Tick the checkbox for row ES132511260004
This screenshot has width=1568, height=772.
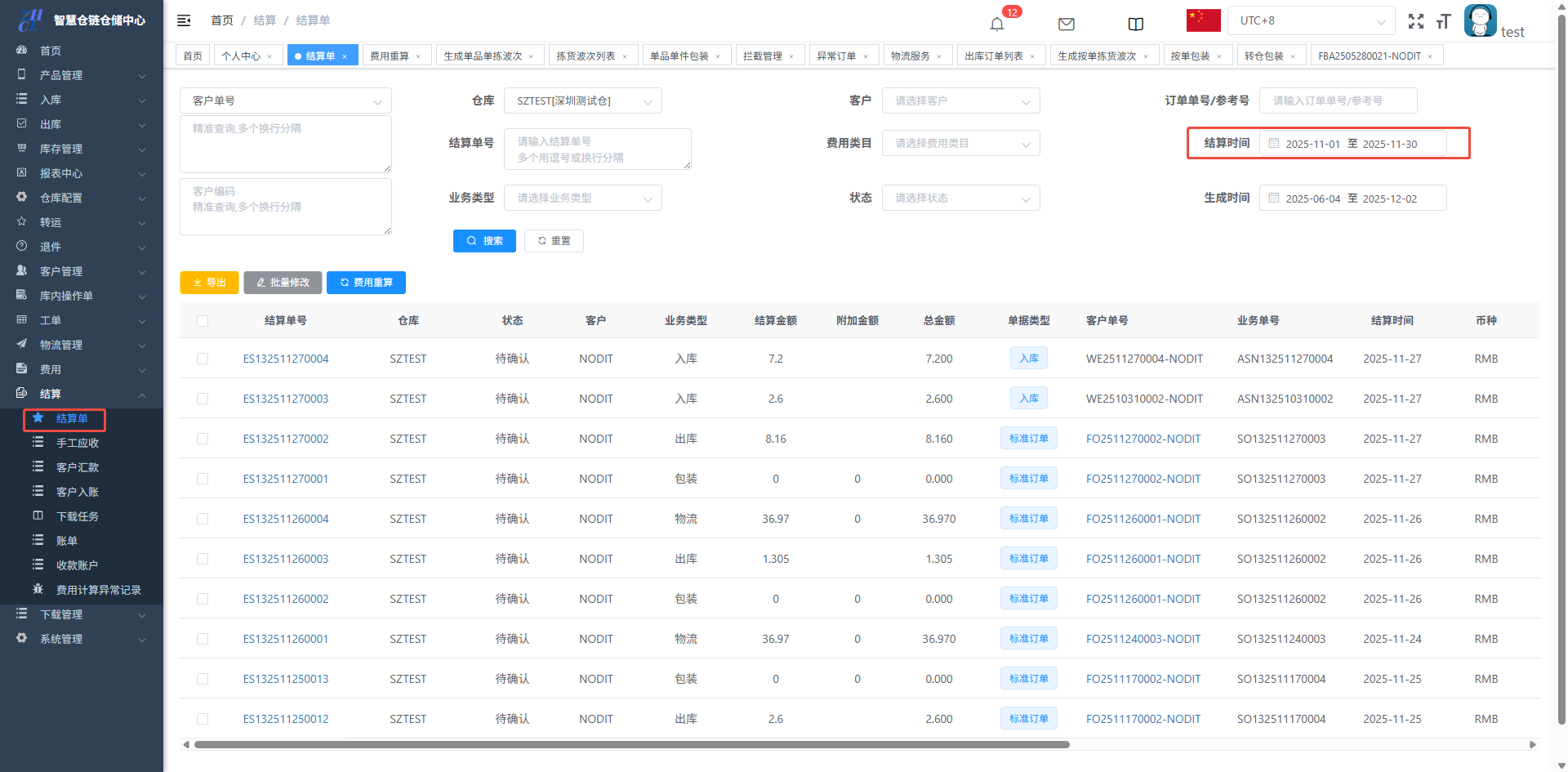[203, 519]
